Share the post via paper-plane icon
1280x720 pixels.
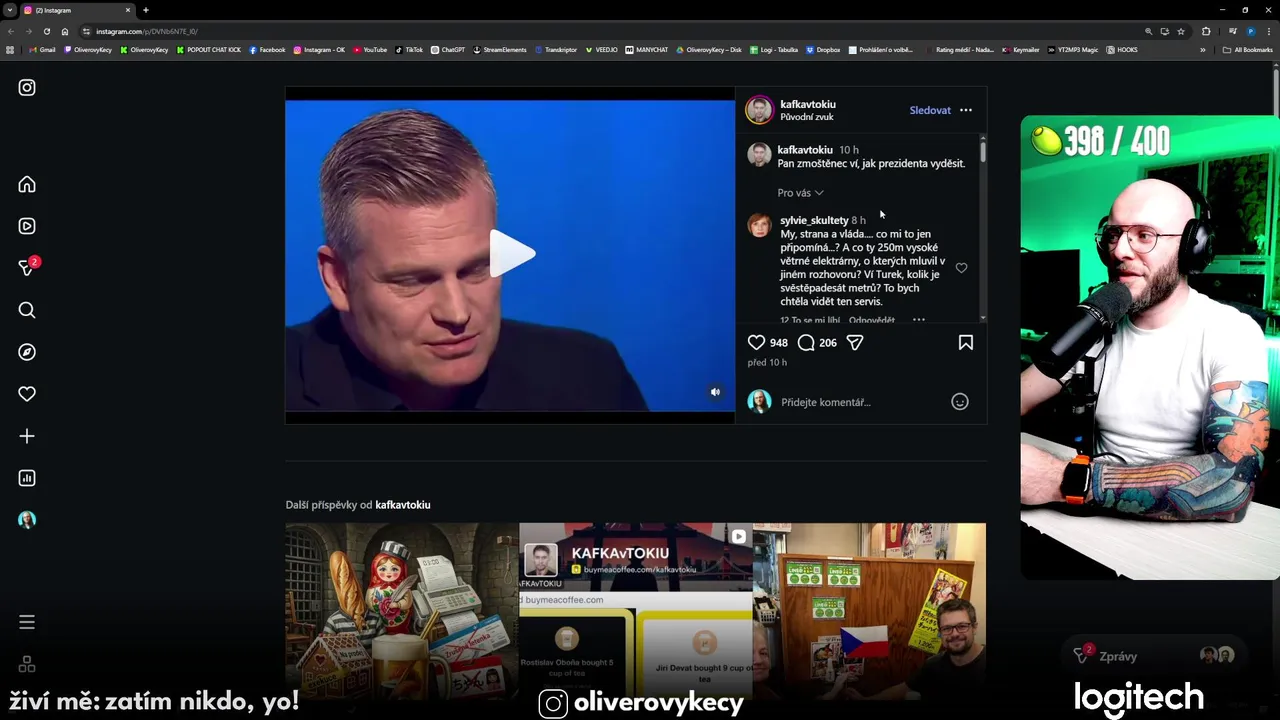coord(855,342)
